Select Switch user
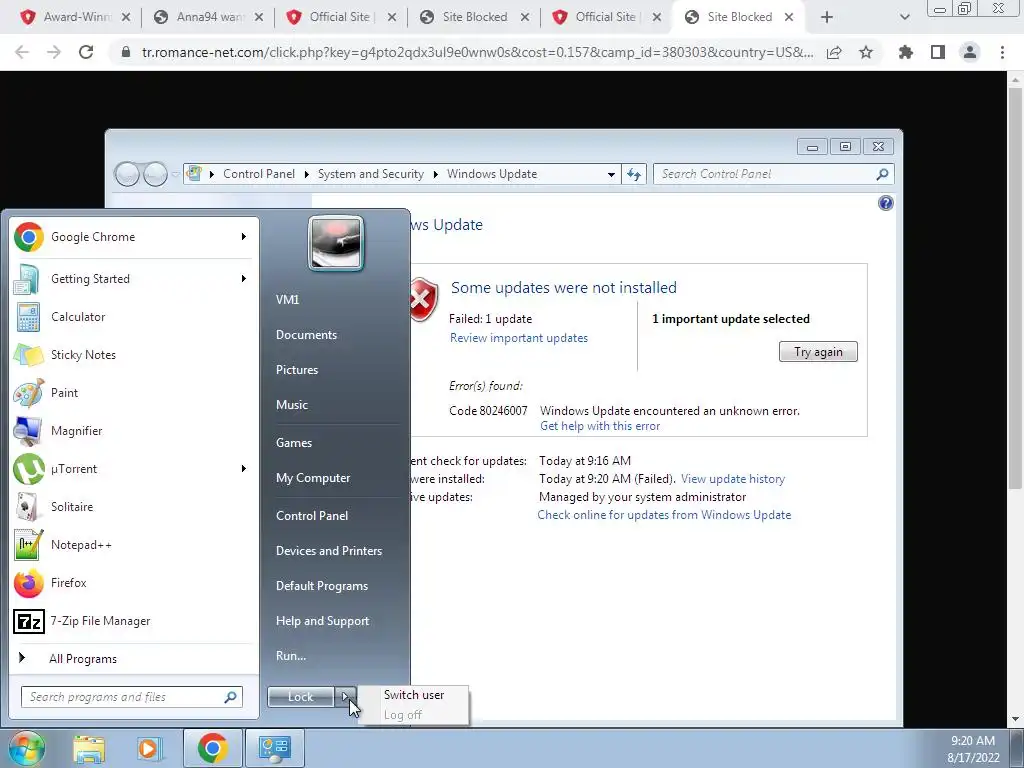The width and height of the screenshot is (1024, 768). (414, 695)
